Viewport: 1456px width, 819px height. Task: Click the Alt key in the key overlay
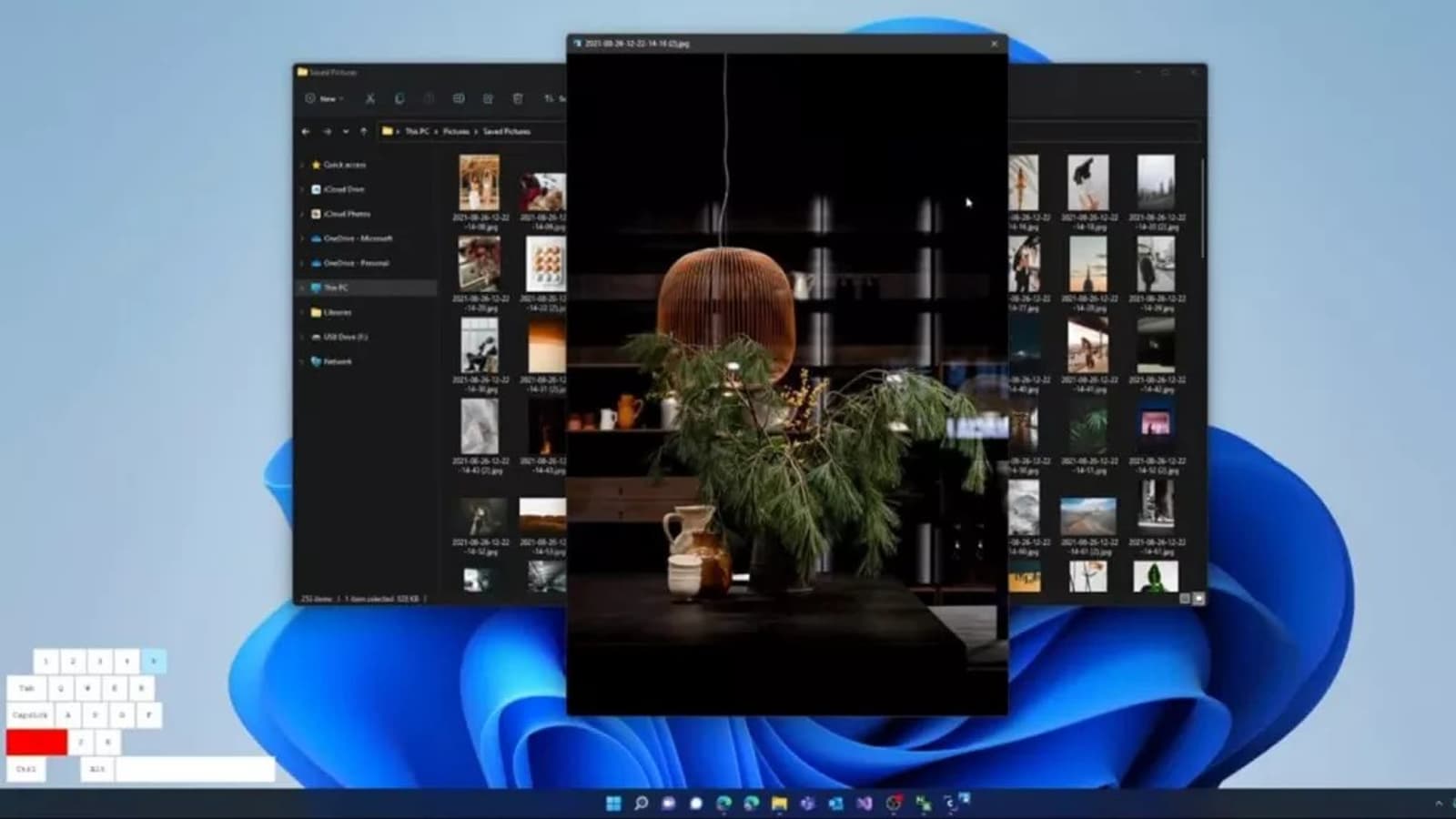click(96, 769)
